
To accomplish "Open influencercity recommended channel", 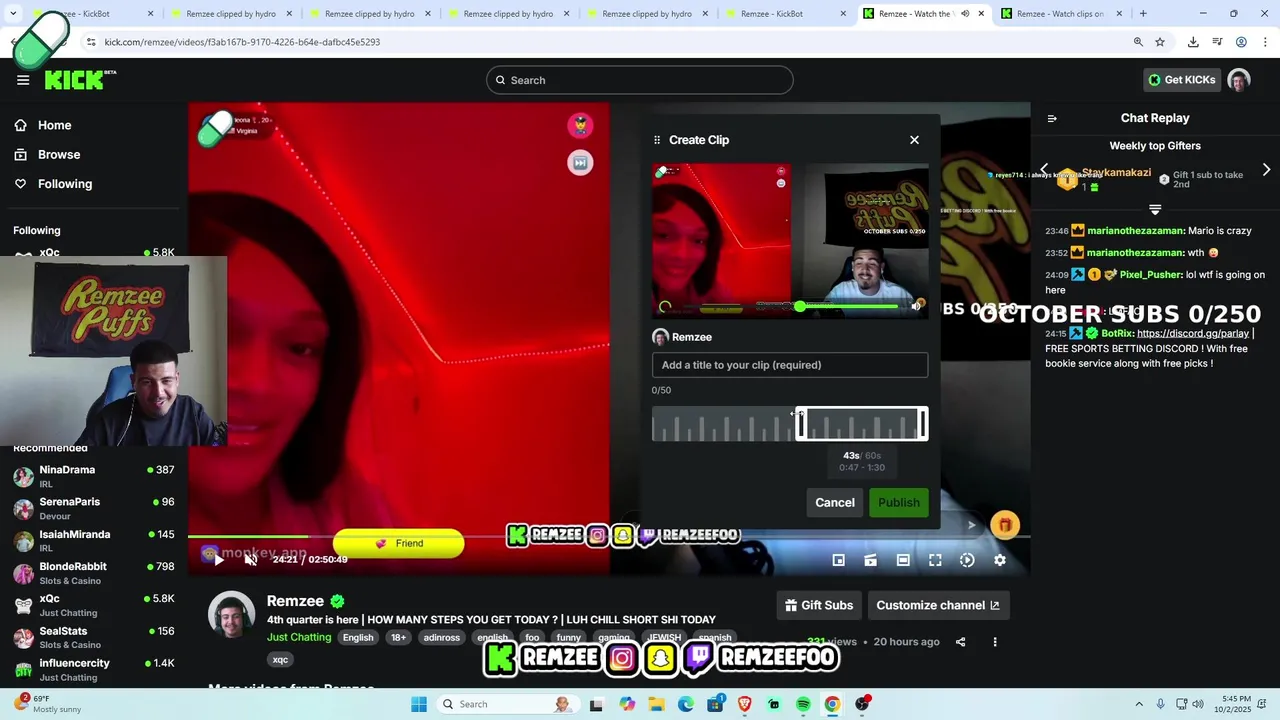I will pos(93,669).
